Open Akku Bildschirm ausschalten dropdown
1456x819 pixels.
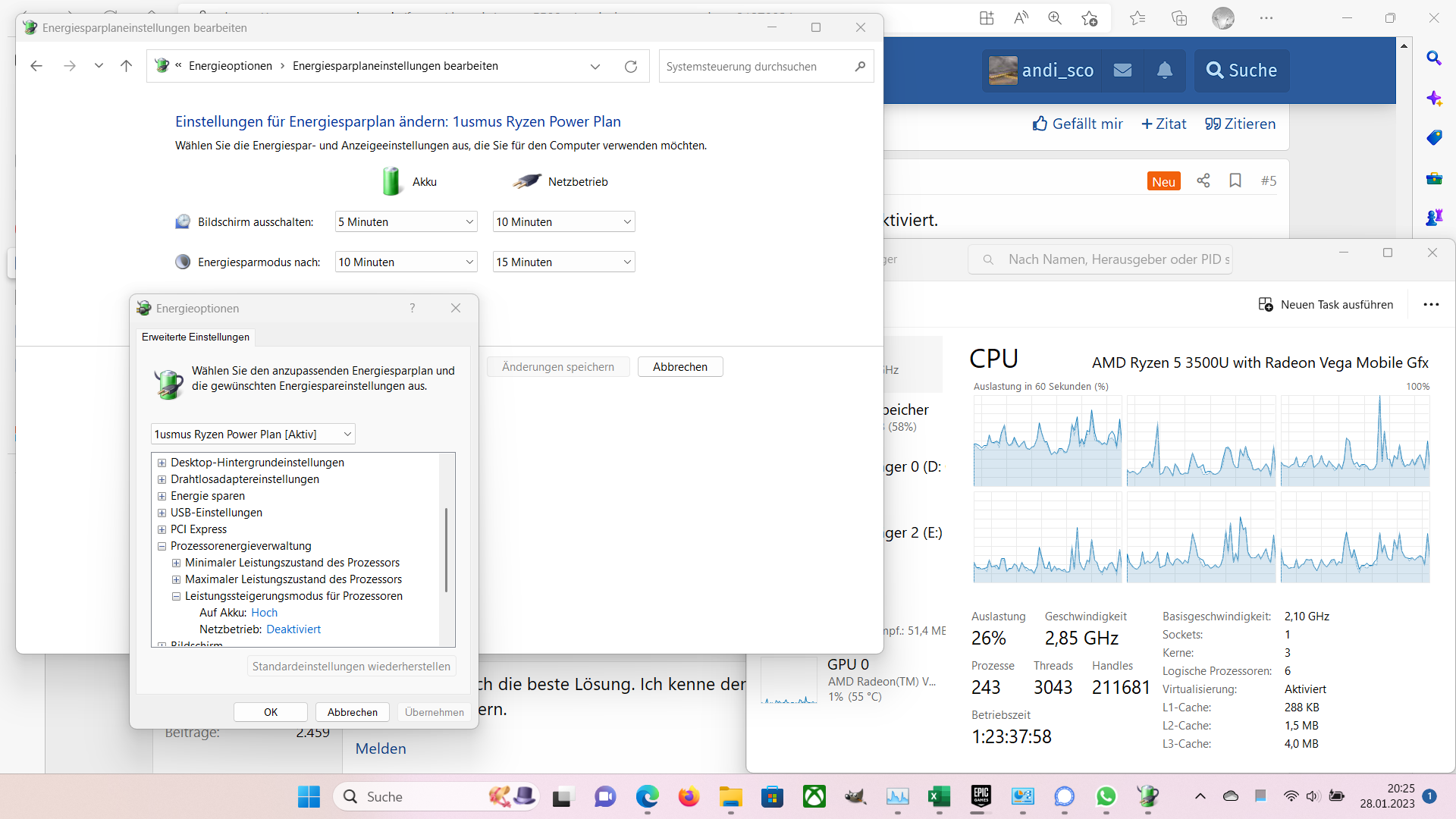406,222
